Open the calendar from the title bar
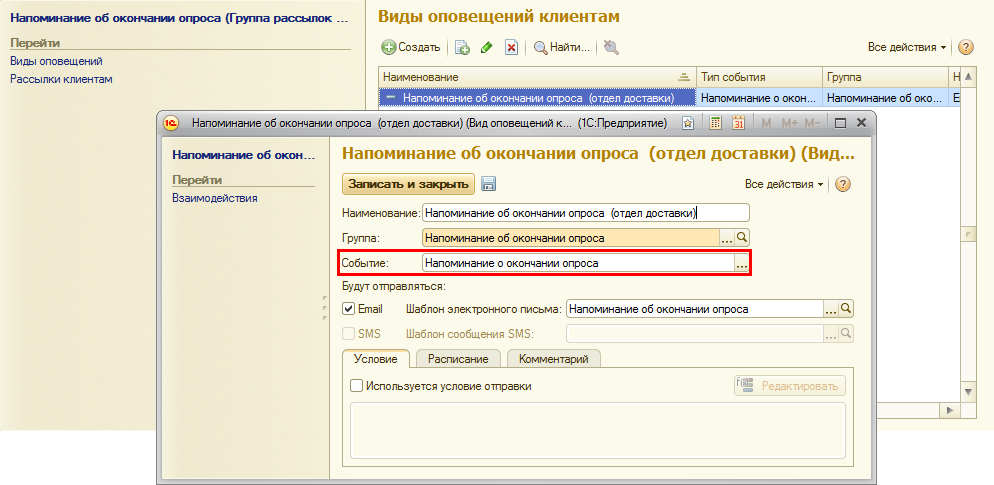 739,123
